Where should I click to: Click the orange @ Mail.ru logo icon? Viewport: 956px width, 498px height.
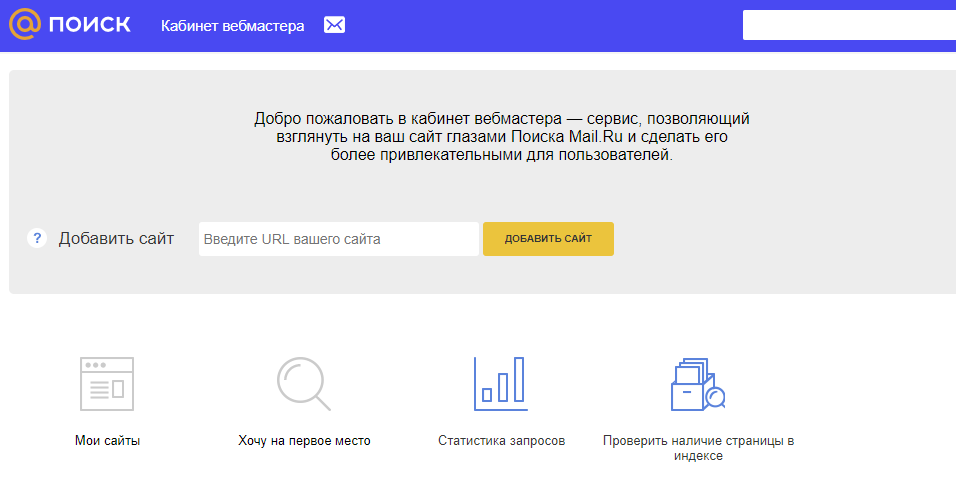coord(25,25)
